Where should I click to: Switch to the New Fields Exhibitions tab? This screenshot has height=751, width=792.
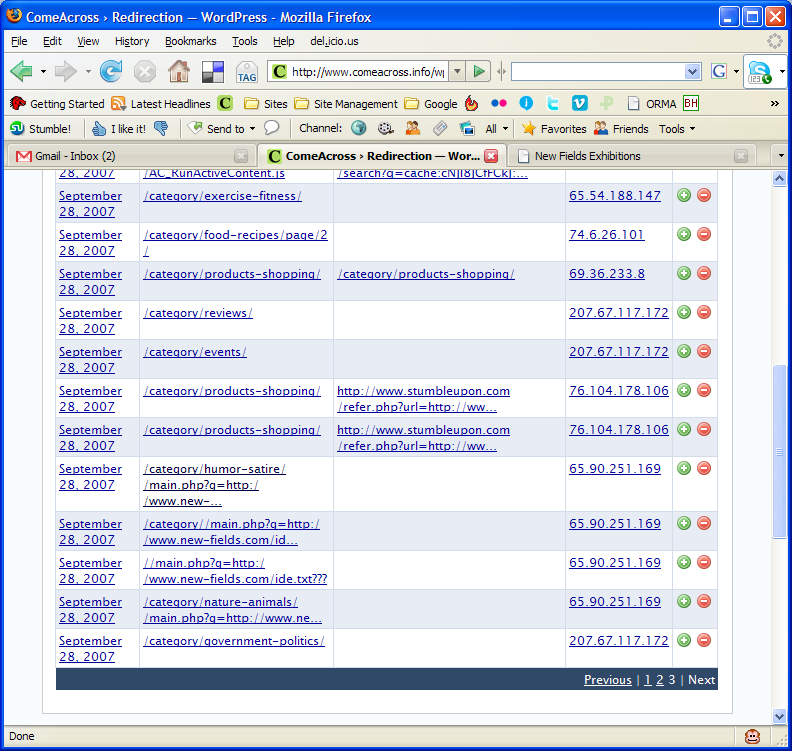click(629, 156)
